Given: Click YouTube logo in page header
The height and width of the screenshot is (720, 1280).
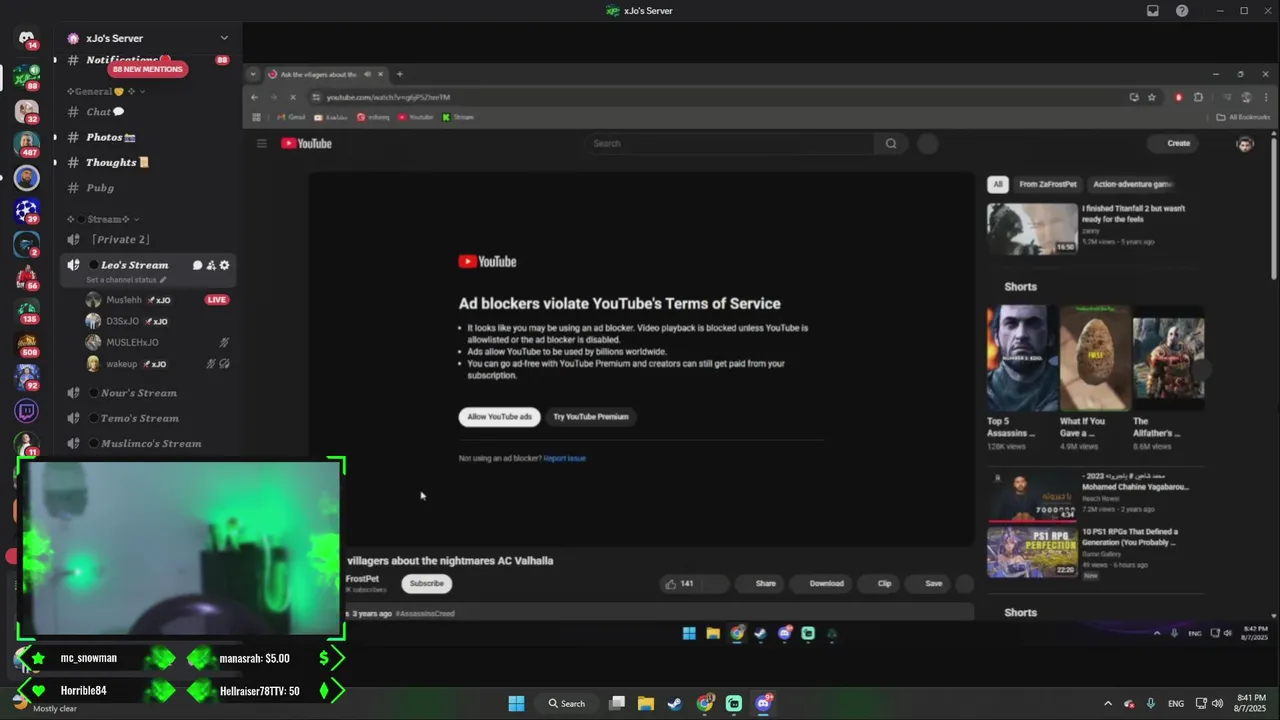Looking at the screenshot, I should (x=306, y=143).
